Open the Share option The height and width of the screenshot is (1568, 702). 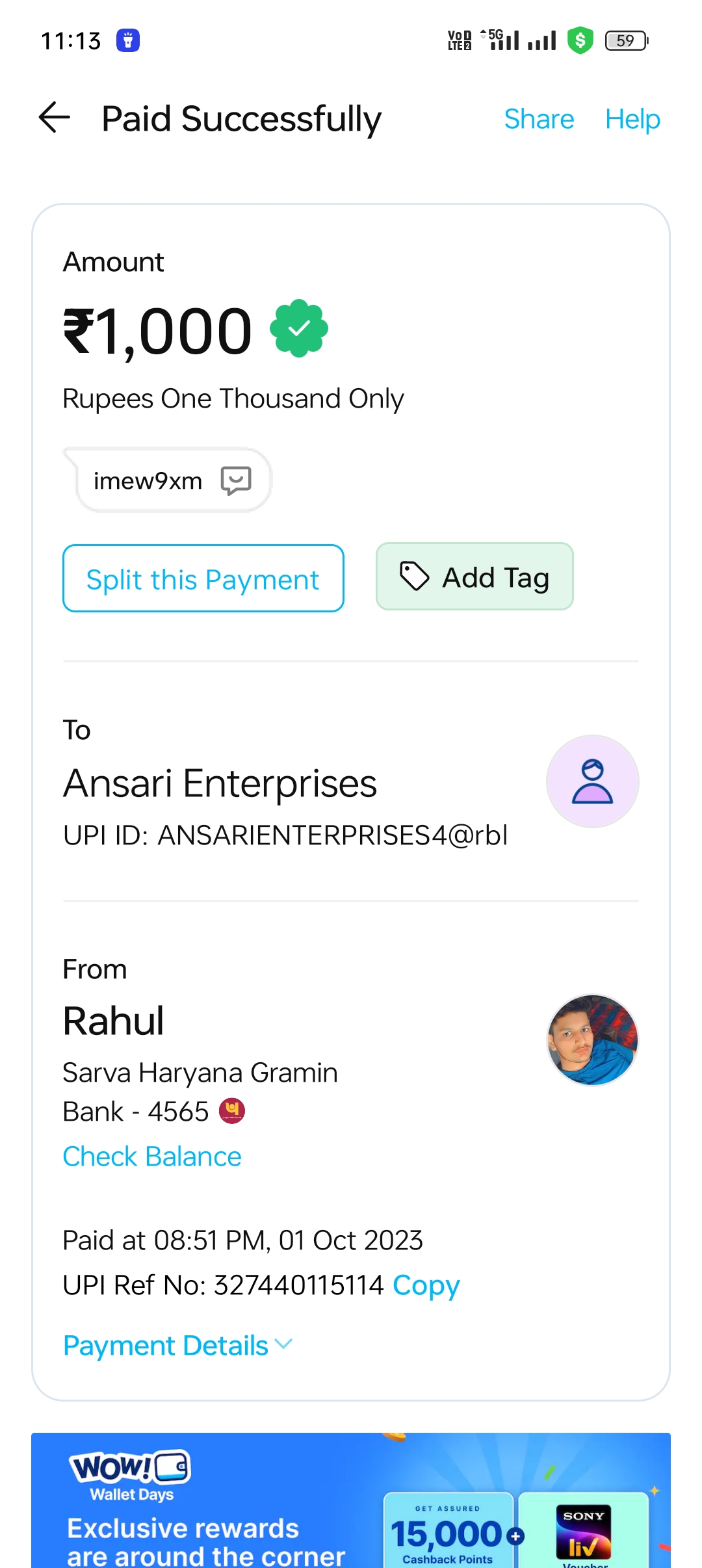(539, 119)
